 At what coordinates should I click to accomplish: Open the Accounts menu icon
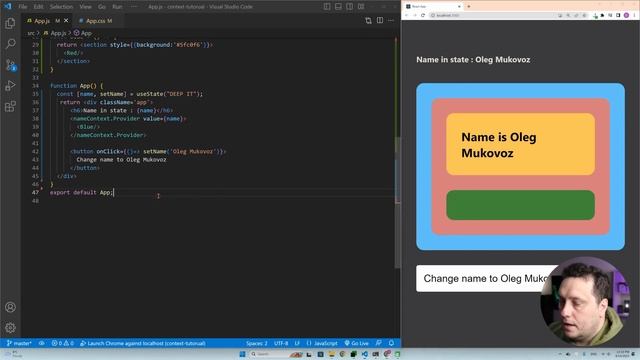(10, 307)
